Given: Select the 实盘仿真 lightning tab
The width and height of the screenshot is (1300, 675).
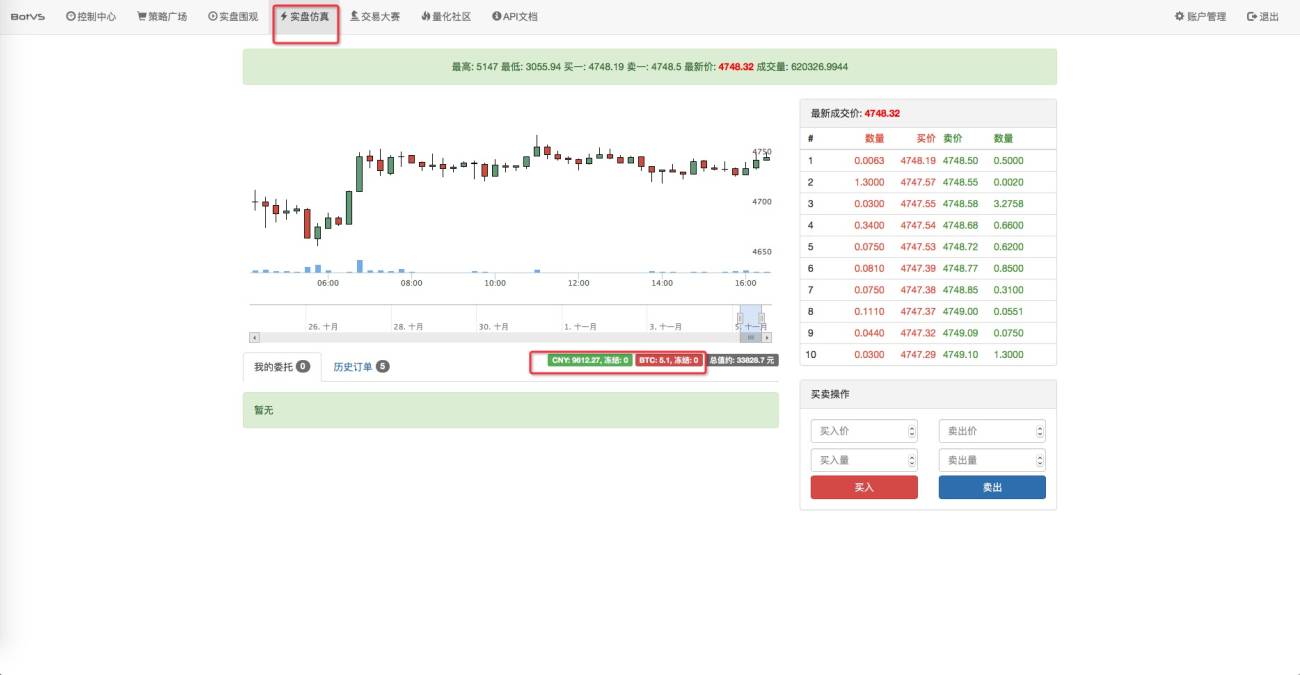Looking at the screenshot, I should tap(304, 17).
